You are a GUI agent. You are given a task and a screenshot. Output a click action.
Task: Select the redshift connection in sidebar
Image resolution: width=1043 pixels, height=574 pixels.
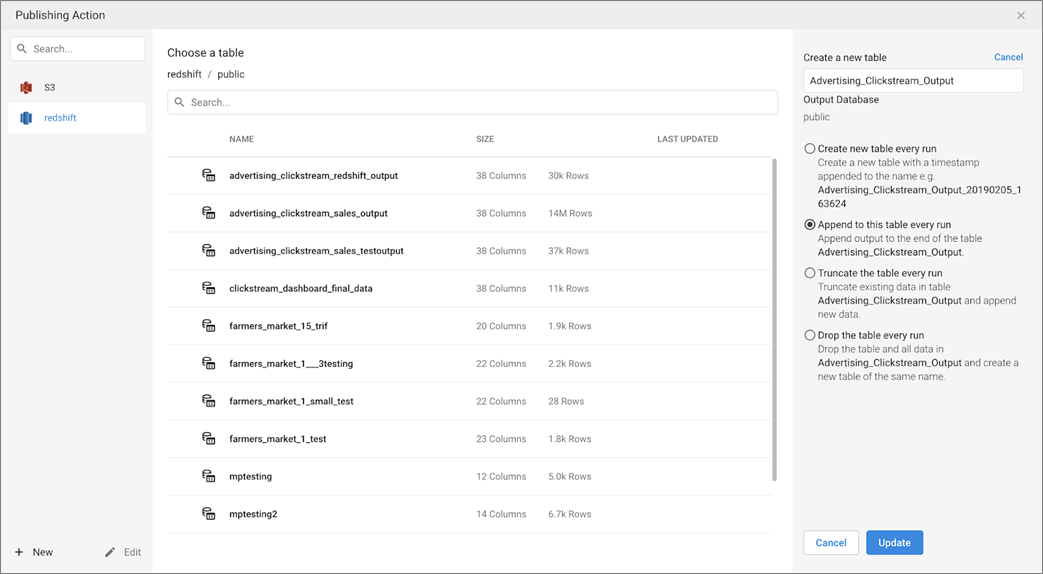[x=77, y=118]
